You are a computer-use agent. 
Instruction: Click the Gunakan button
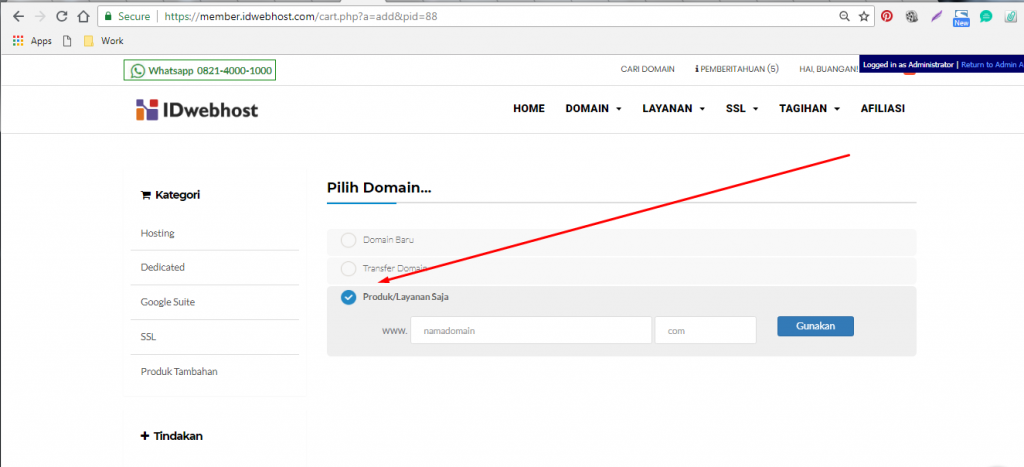point(815,326)
